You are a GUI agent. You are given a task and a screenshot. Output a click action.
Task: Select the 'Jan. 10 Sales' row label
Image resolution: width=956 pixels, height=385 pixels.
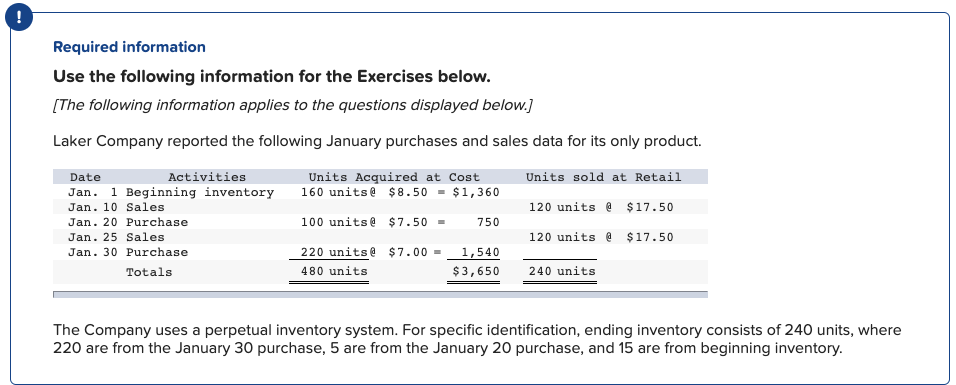pyautogui.click(x=116, y=207)
